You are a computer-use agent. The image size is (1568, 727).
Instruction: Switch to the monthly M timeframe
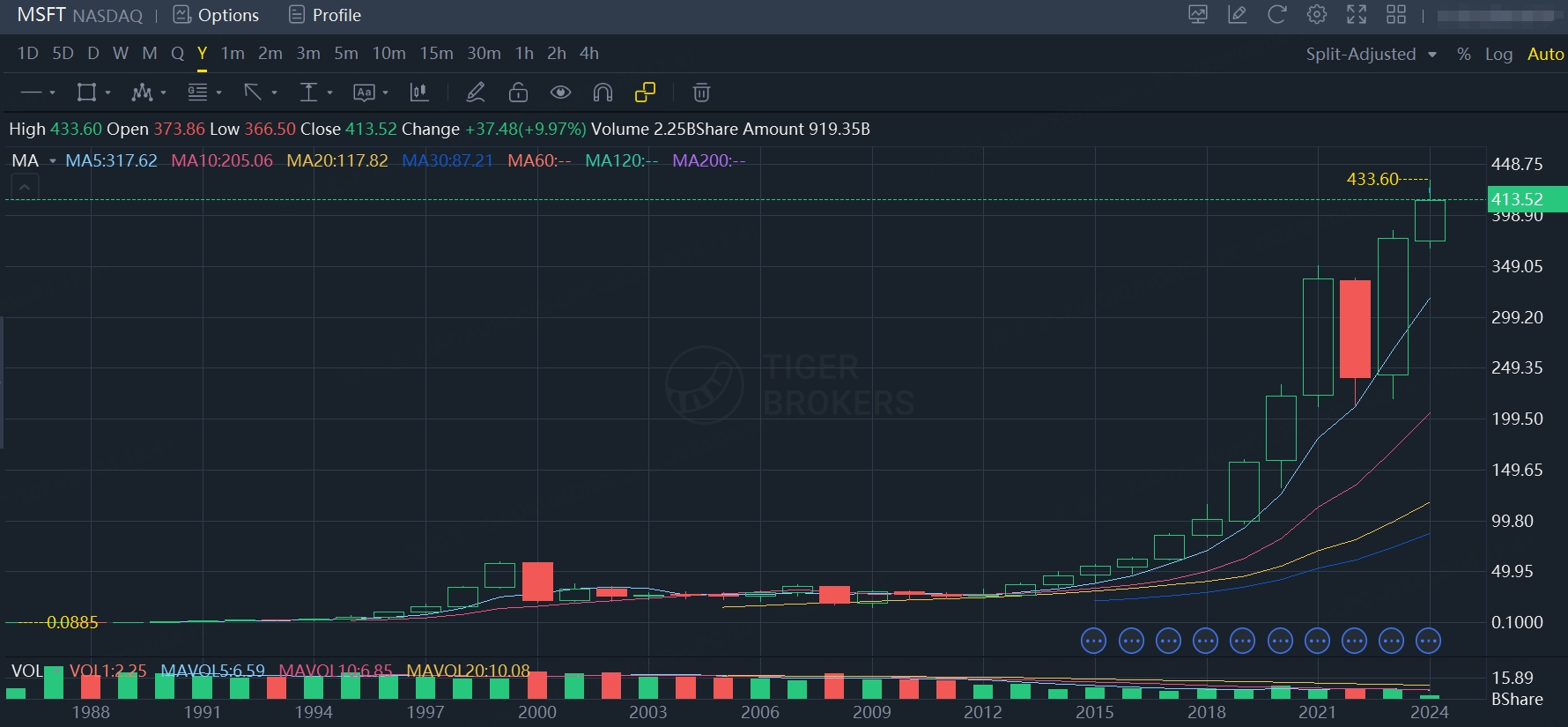(x=150, y=53)
